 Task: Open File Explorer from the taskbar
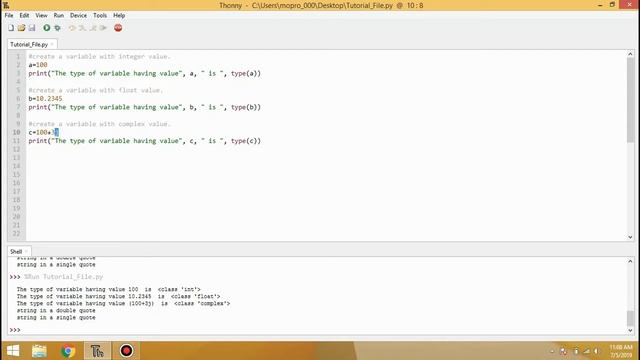click(39, 351)
